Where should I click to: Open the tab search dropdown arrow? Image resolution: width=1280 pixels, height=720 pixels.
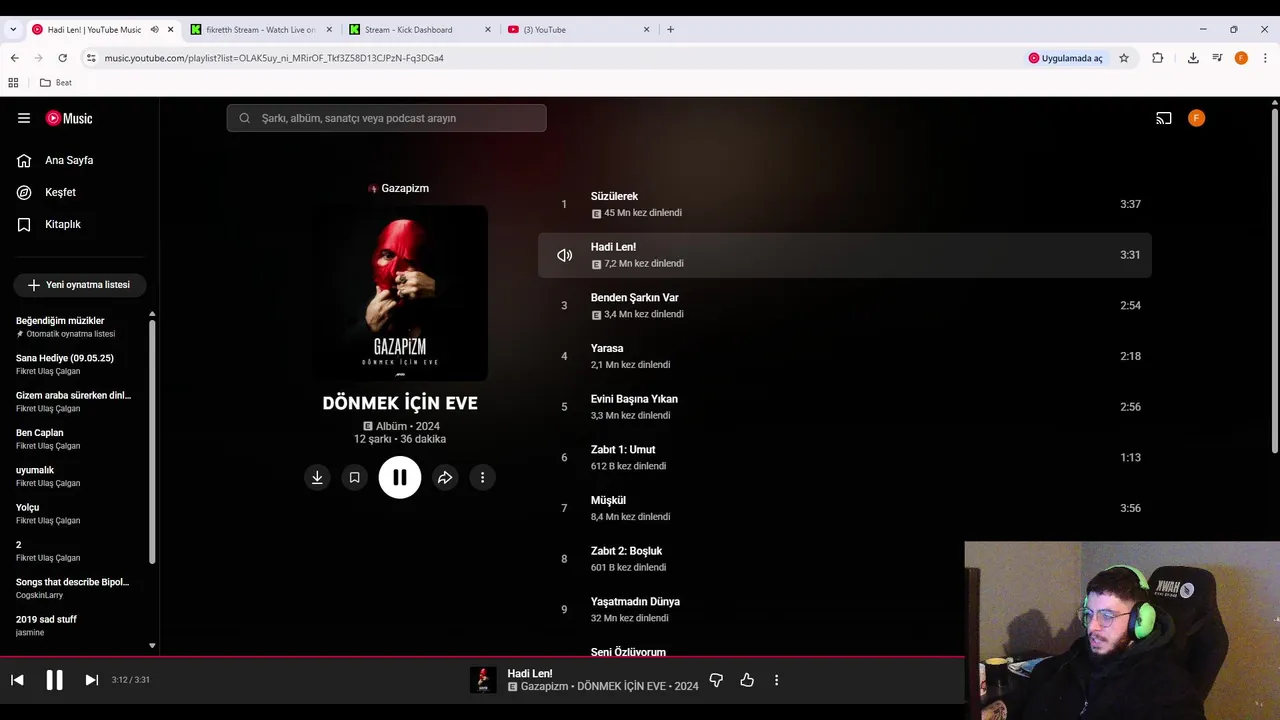[x=12, y=29]
